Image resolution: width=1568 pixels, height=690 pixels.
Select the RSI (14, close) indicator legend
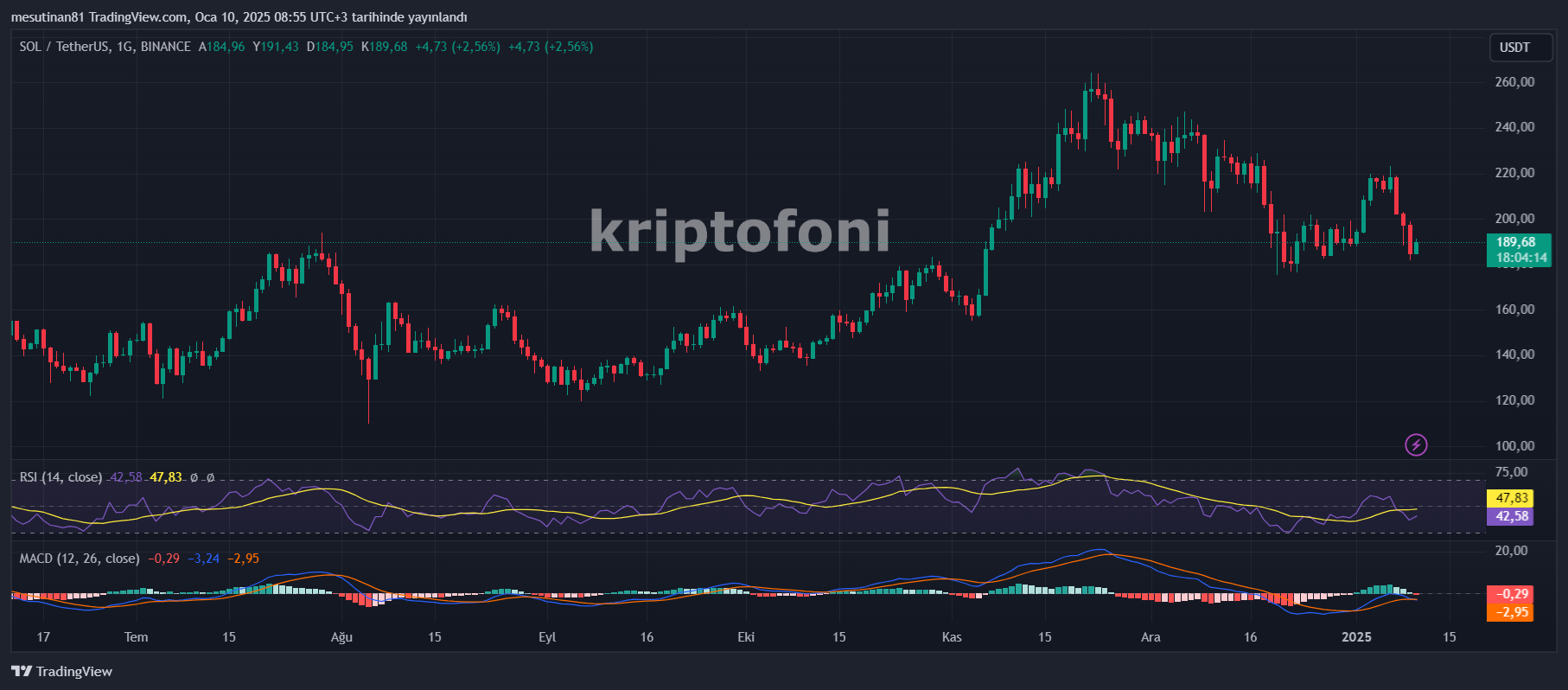(61, 477)
